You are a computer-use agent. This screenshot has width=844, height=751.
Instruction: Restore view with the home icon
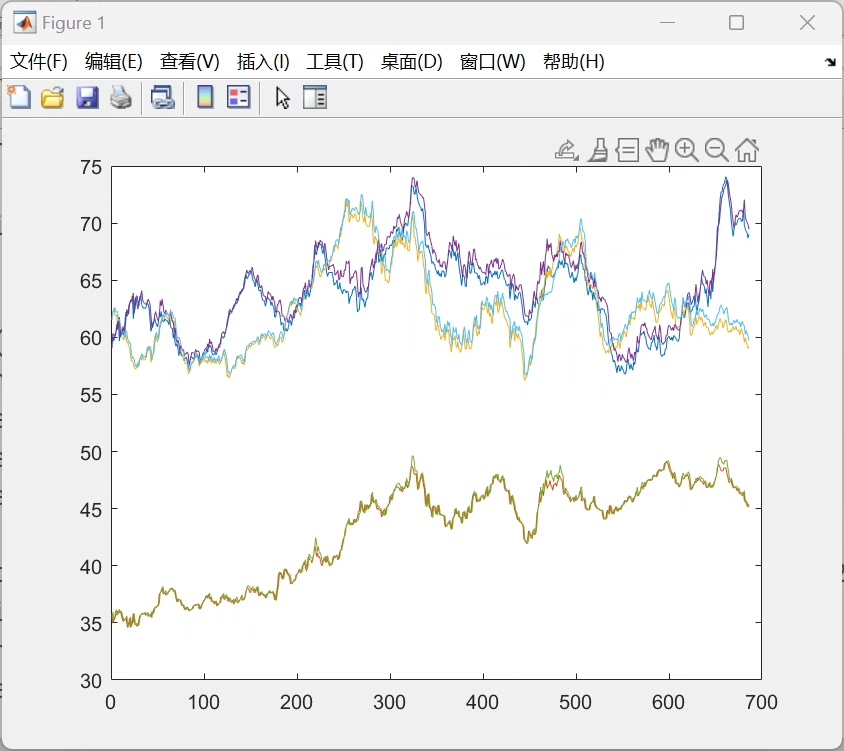point(747,150)
